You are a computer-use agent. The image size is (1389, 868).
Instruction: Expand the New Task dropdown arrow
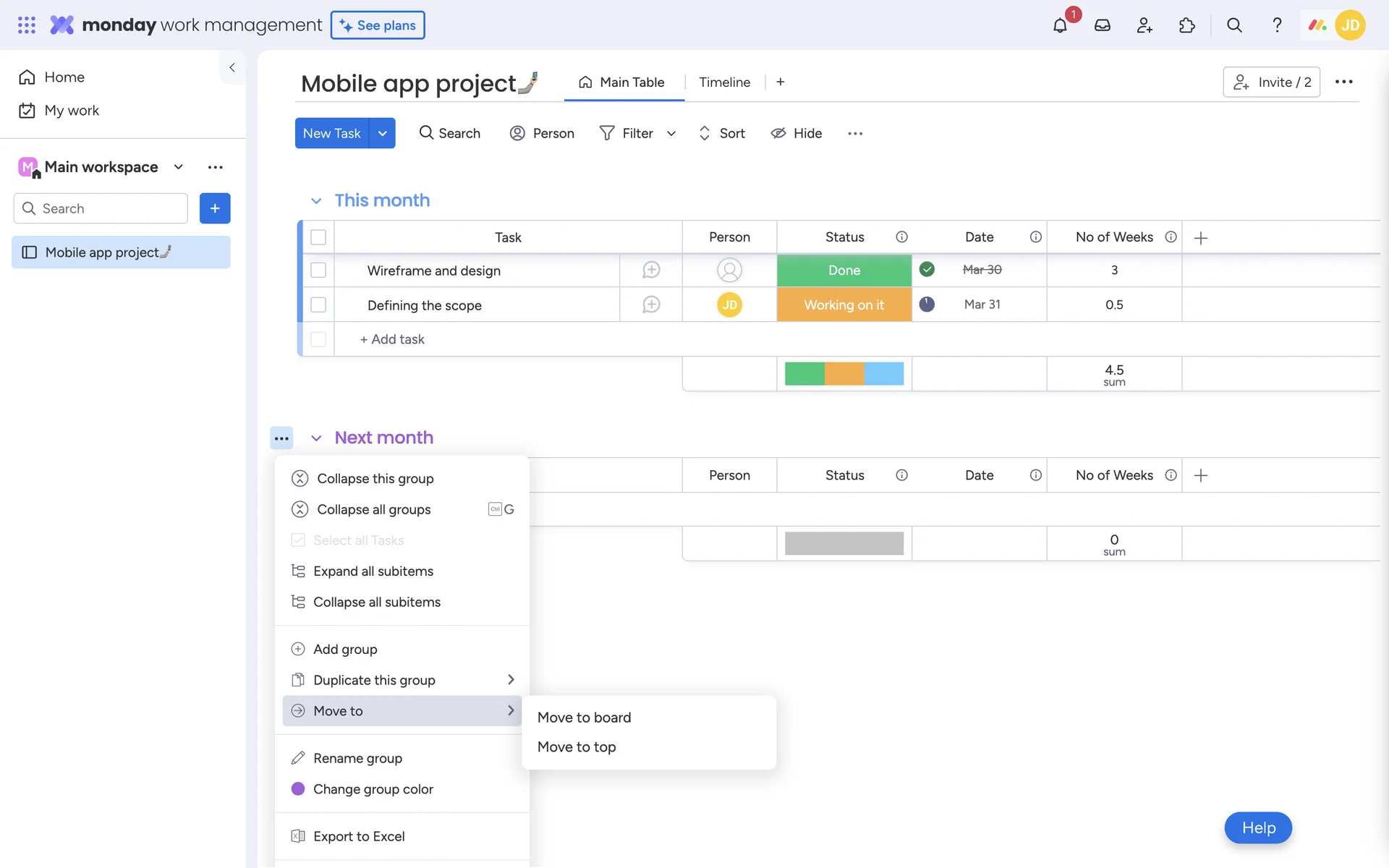(x=382, y=133)
